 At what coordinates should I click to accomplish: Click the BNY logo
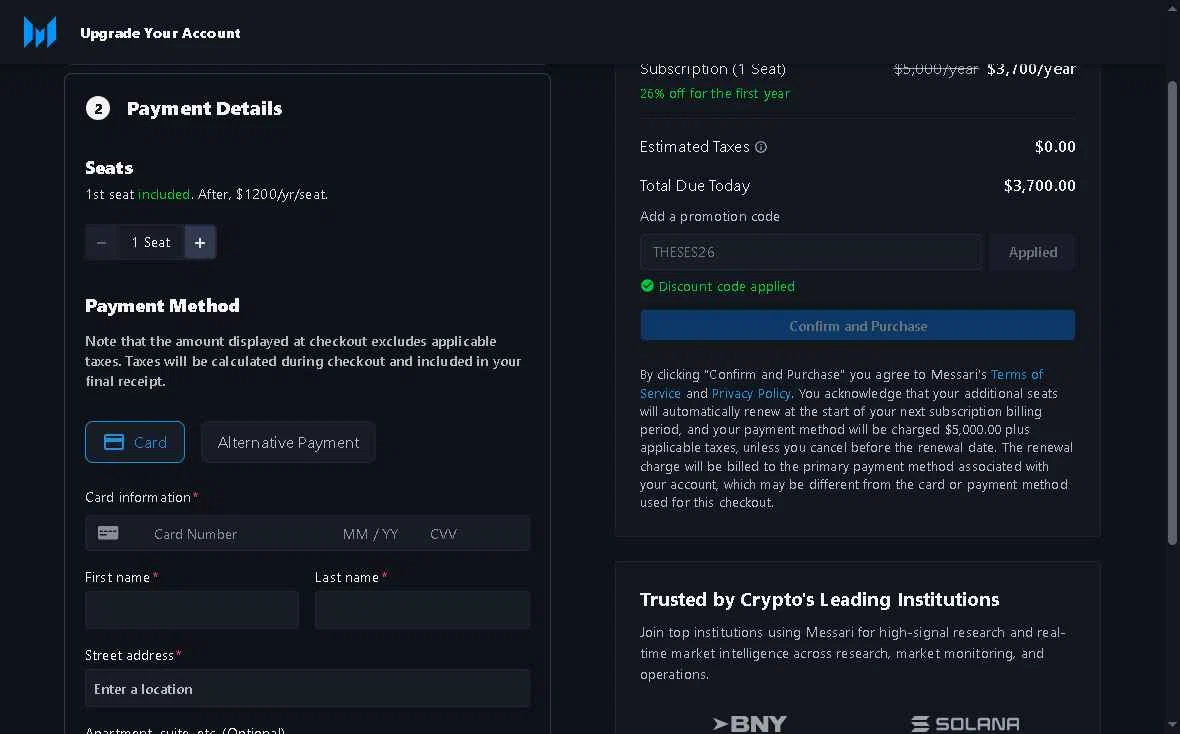click(x=750, y=723)
